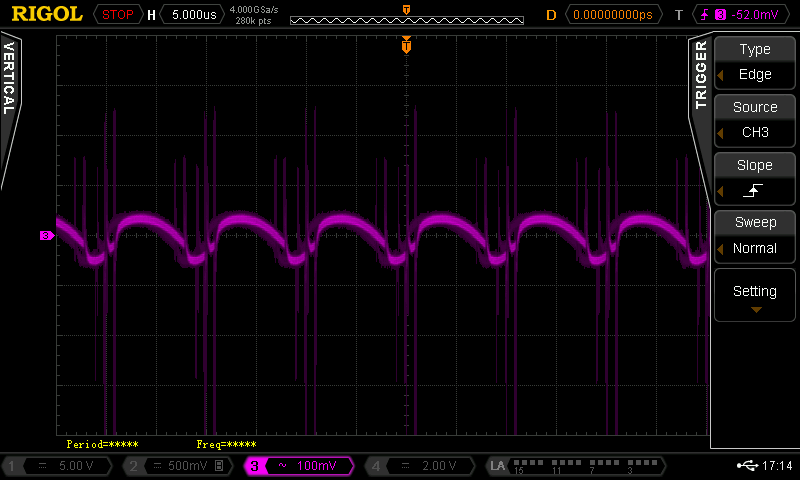Enable channel 4 at 2.00 V

[x=420, y=466]
